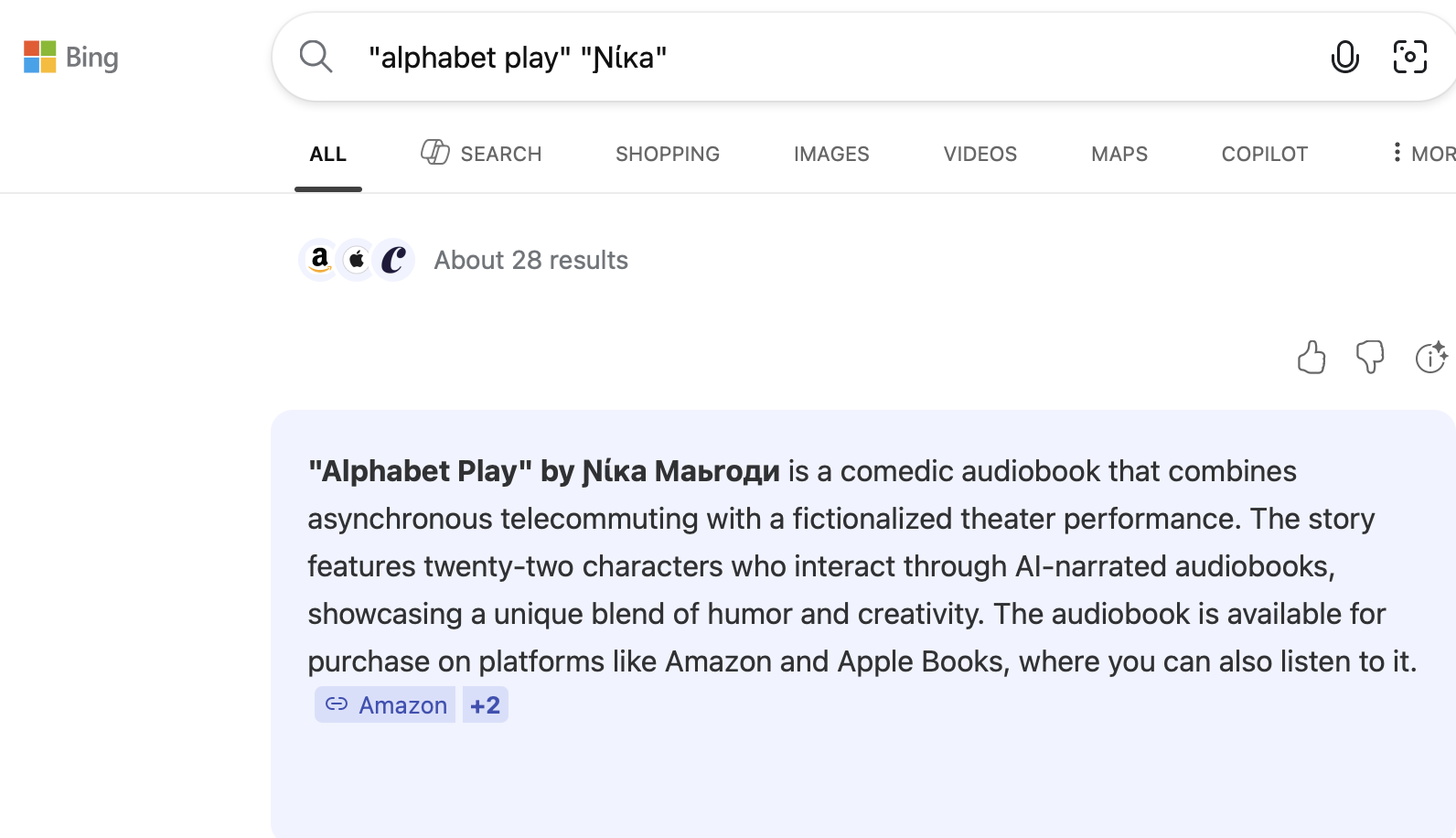Viewport: 1456px width, 838px height.
Task: Click the thumbs down feedback icon
Action: click(1369, 357)
